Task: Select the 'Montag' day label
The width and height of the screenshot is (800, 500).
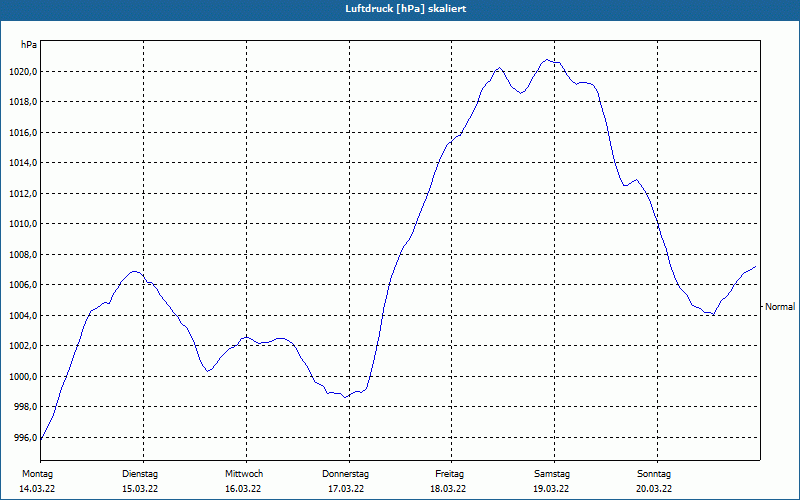Action: pyautogui.click(x=37, y=474)
